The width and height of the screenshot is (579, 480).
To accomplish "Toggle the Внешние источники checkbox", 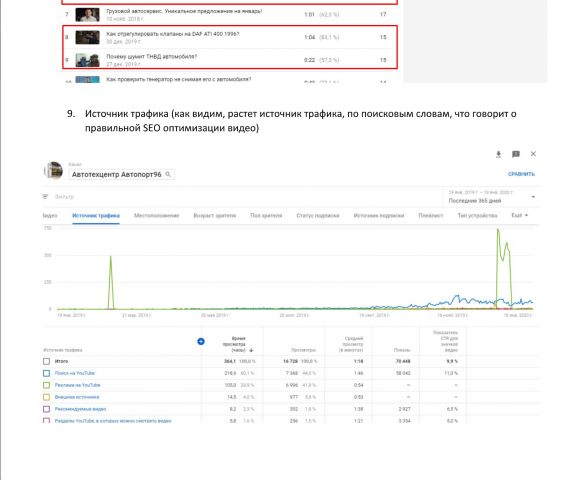I will coord(46,397).
